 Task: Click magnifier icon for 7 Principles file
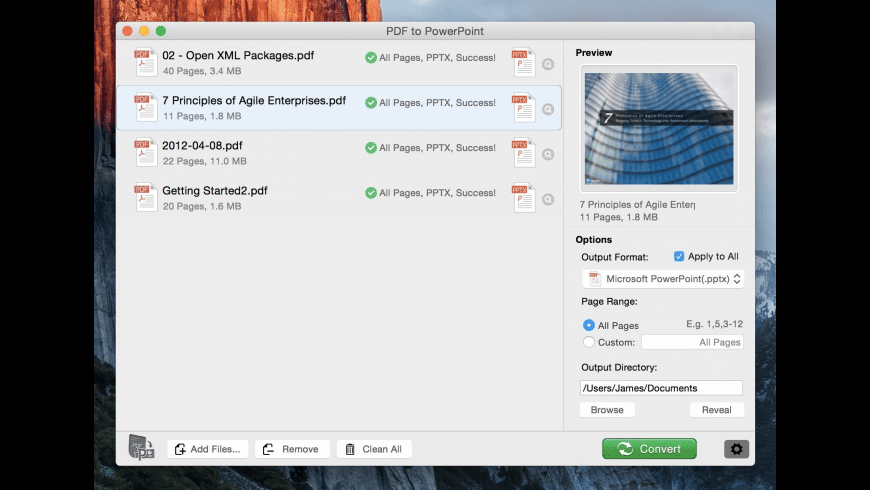click(x=548, y=109)
